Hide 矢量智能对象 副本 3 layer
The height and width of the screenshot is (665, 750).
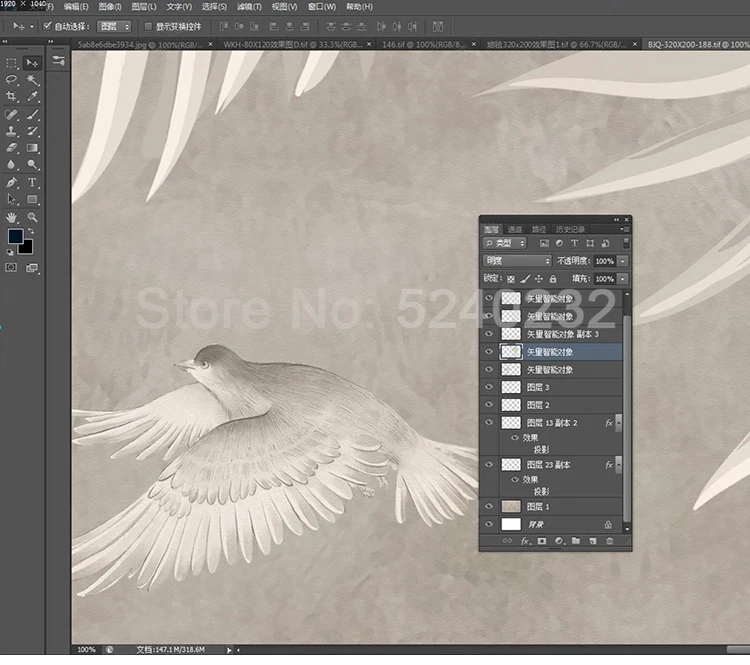point(489,333)
